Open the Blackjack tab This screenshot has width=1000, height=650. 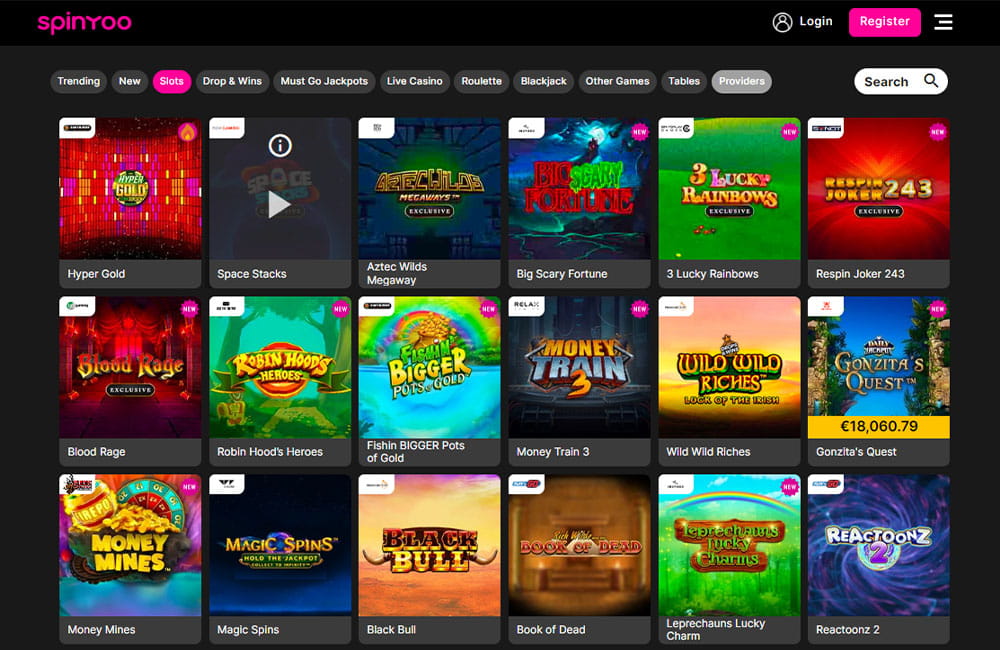(543, 81)
